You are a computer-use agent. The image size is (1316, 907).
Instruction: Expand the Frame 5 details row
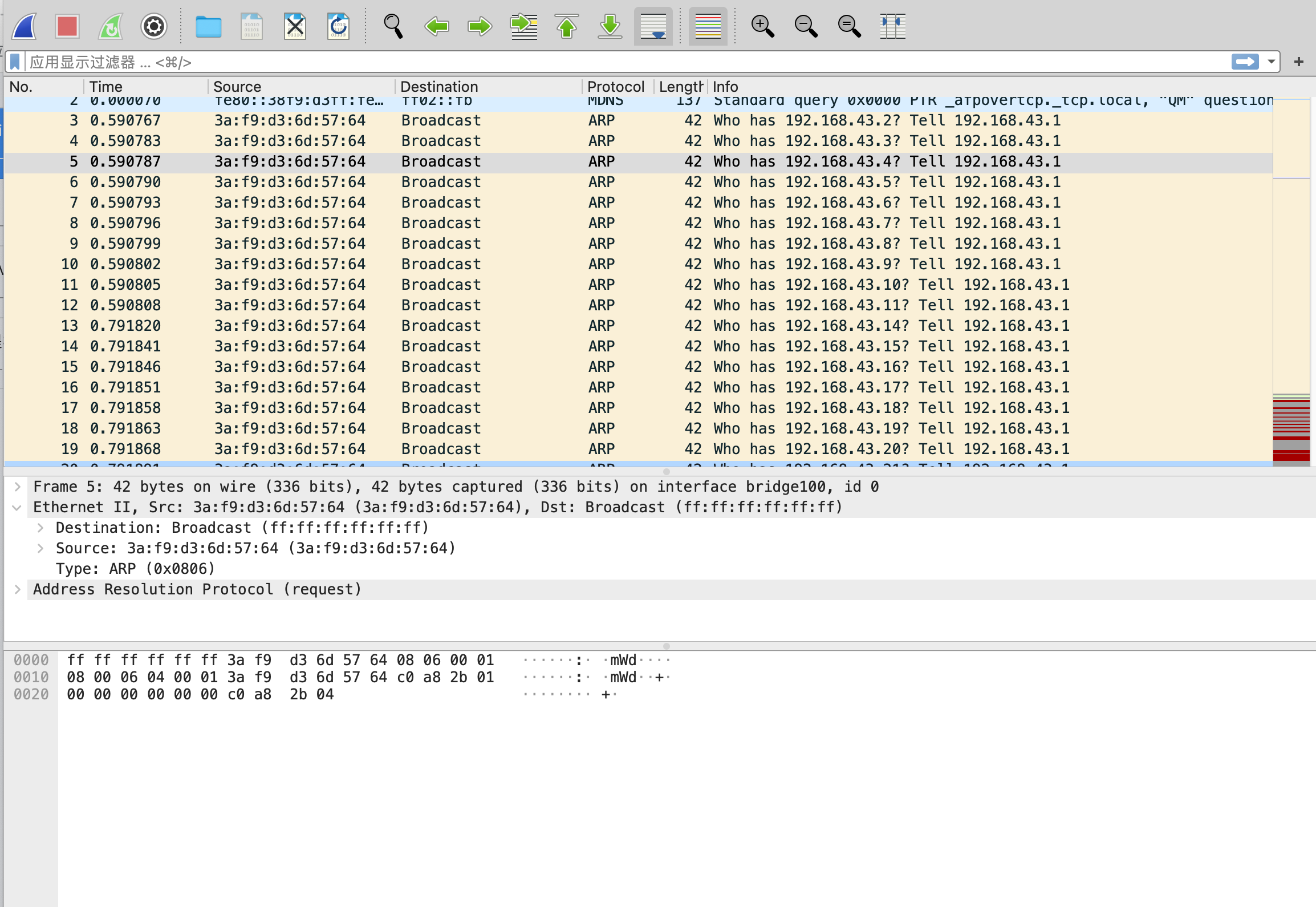click(18, 487)
